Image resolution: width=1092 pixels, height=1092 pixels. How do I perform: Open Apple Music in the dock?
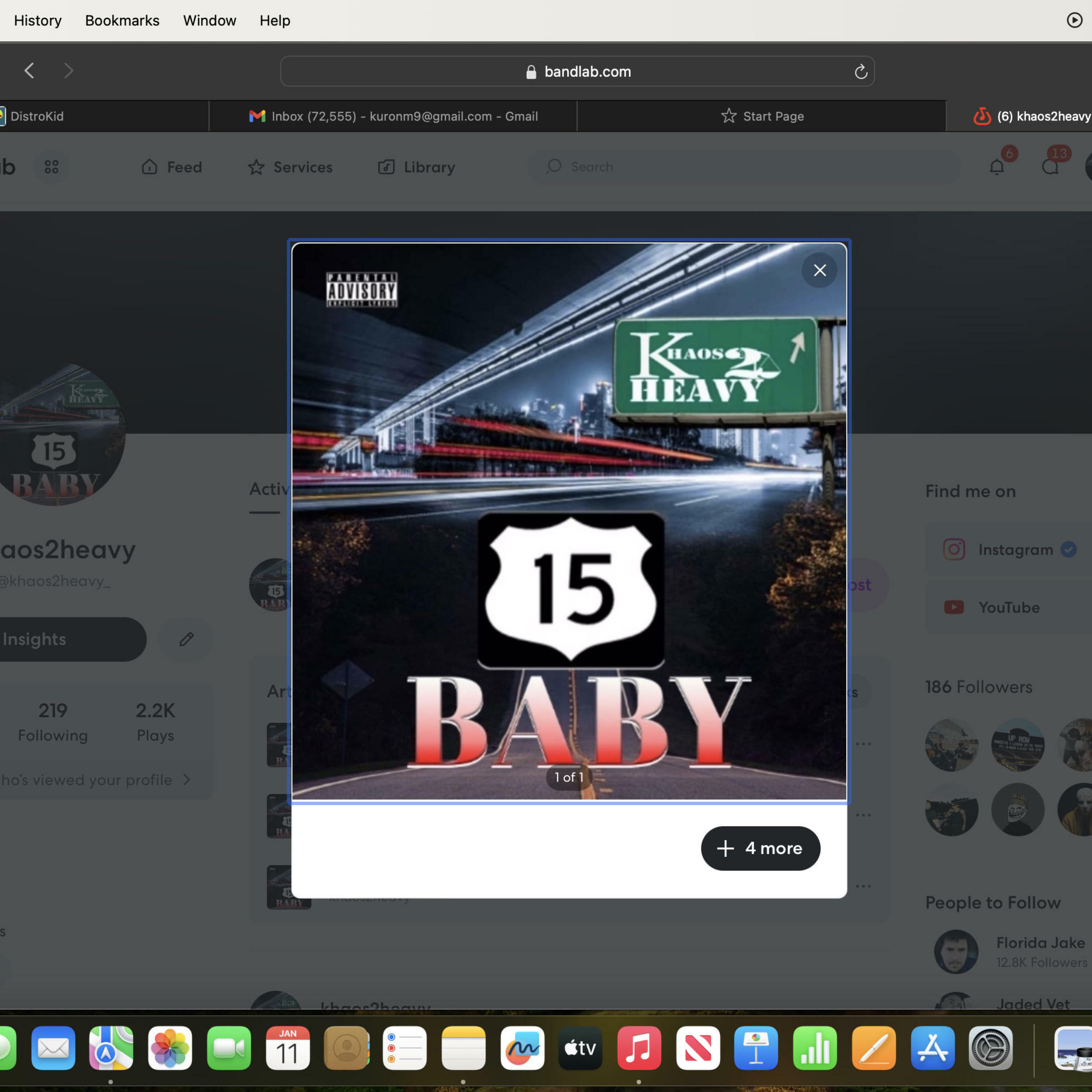(639, 1047)
